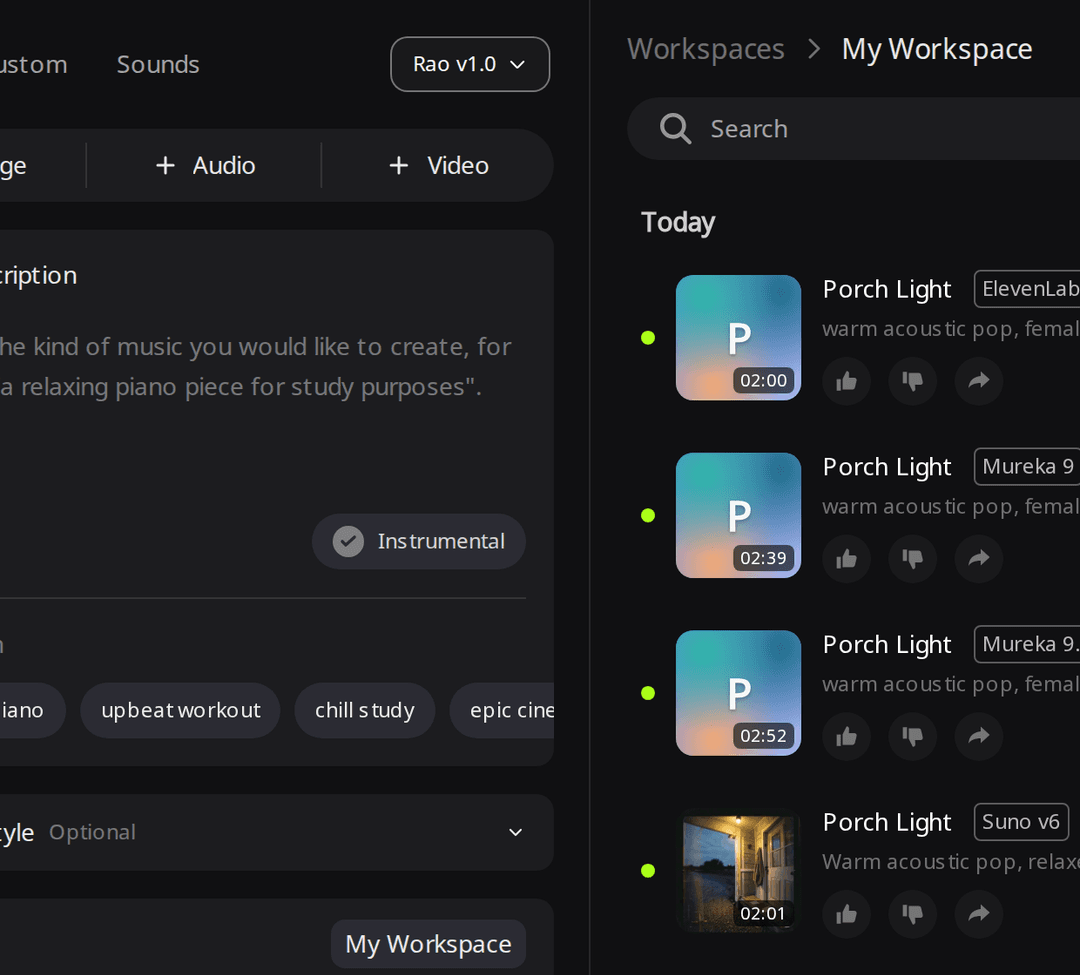
Task: Click the ElevenLabs model tag
Action: (1028, 289)
